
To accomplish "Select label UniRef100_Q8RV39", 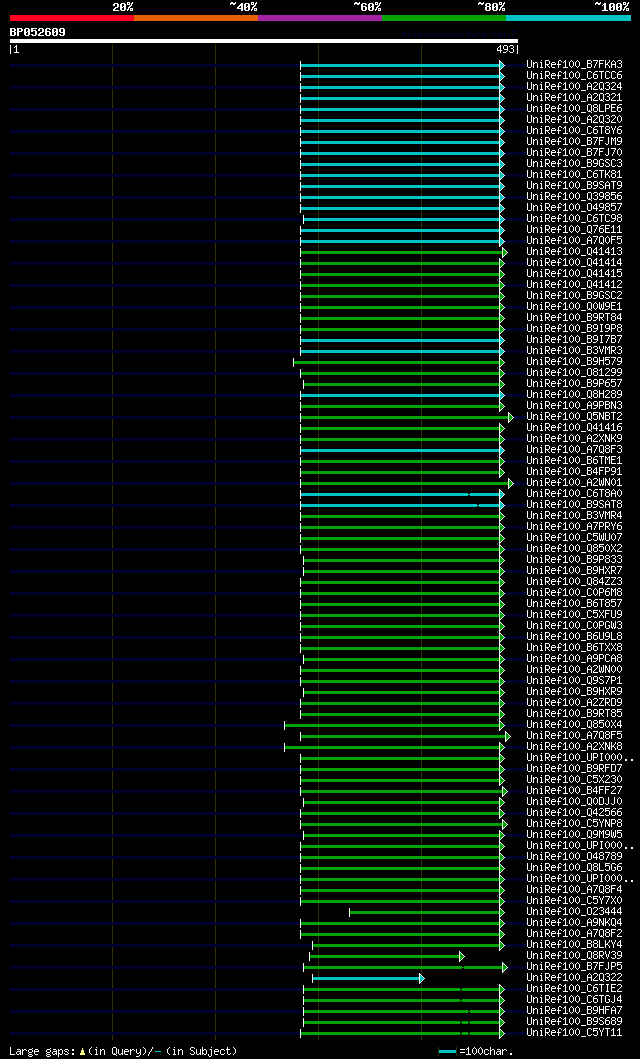I will (x=575, y=956).
